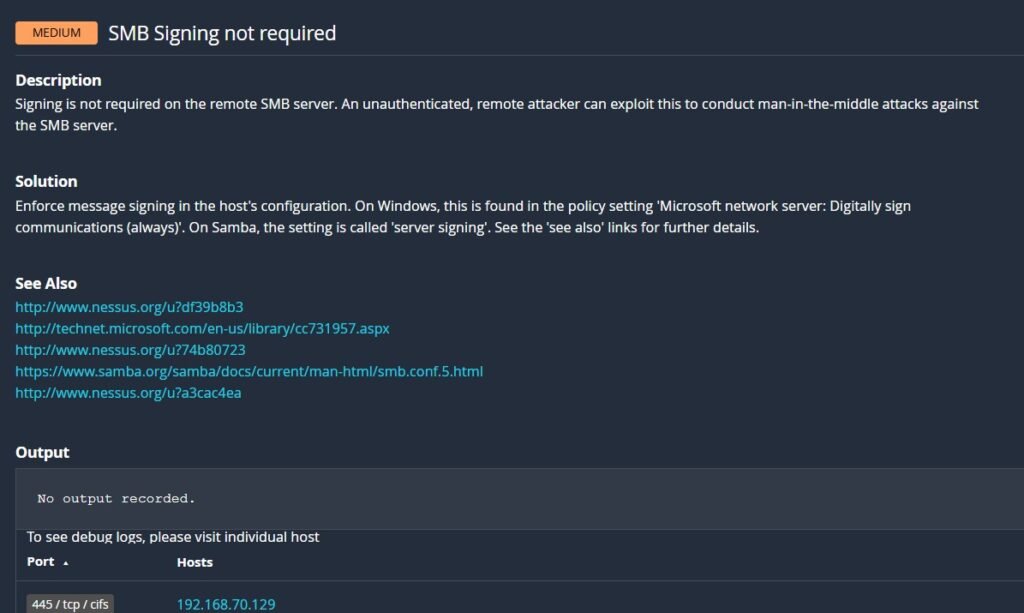Select the 445 / tcp / cifs port badge
The width and height of the screenshot is (1024, 613).
coord(70,604)
